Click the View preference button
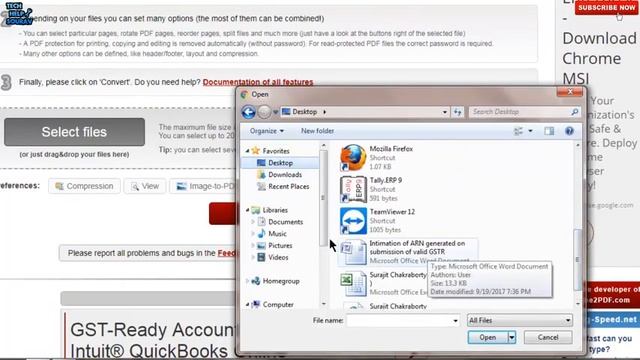 145,186
